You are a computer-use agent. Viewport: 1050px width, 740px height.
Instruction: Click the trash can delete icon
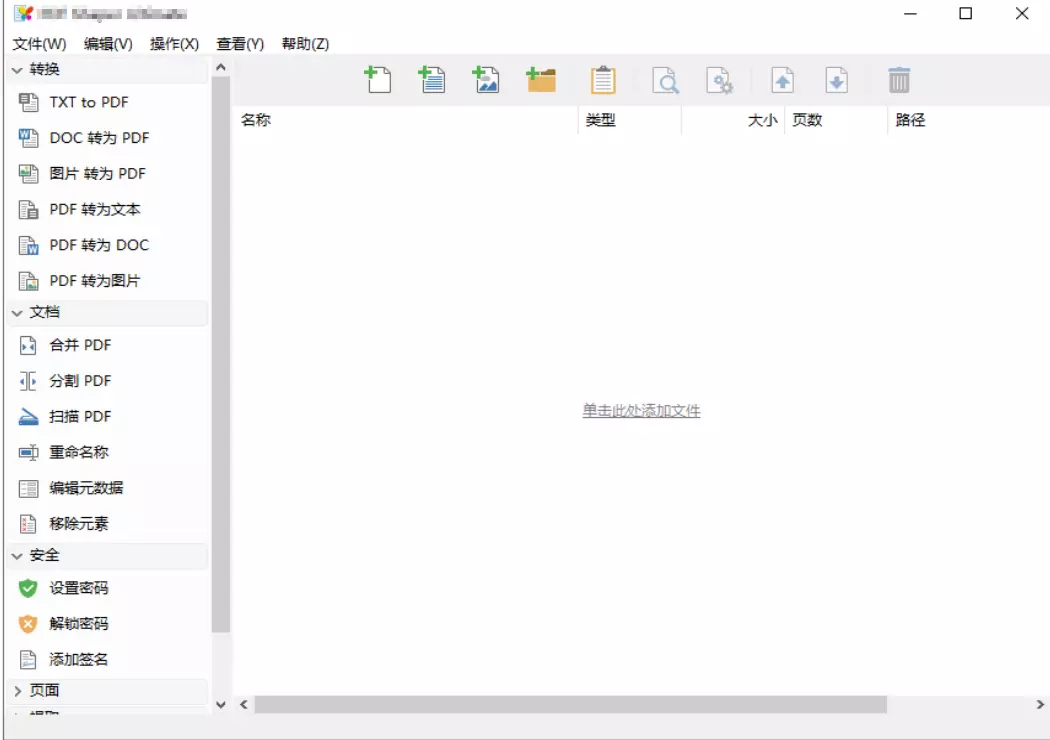click(899, 80)
